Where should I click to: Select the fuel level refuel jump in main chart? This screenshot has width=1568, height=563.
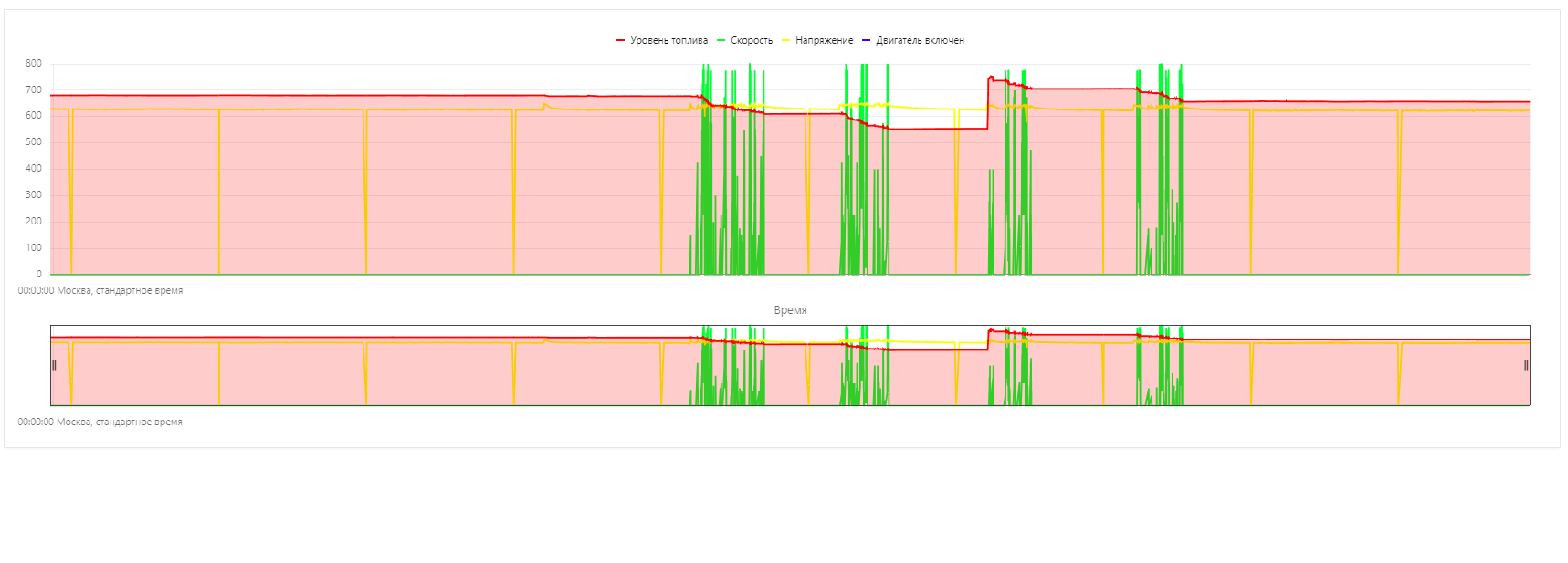[x=988, y=102]
